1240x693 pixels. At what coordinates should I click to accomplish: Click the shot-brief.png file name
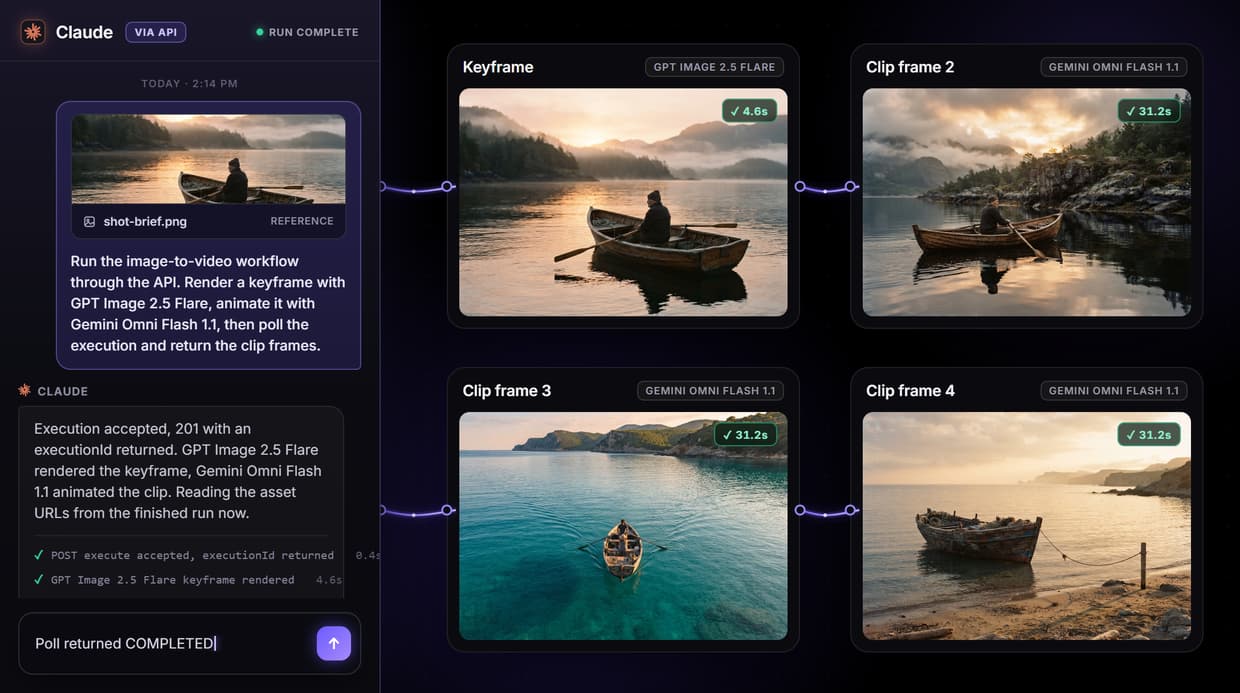point(145,221)
